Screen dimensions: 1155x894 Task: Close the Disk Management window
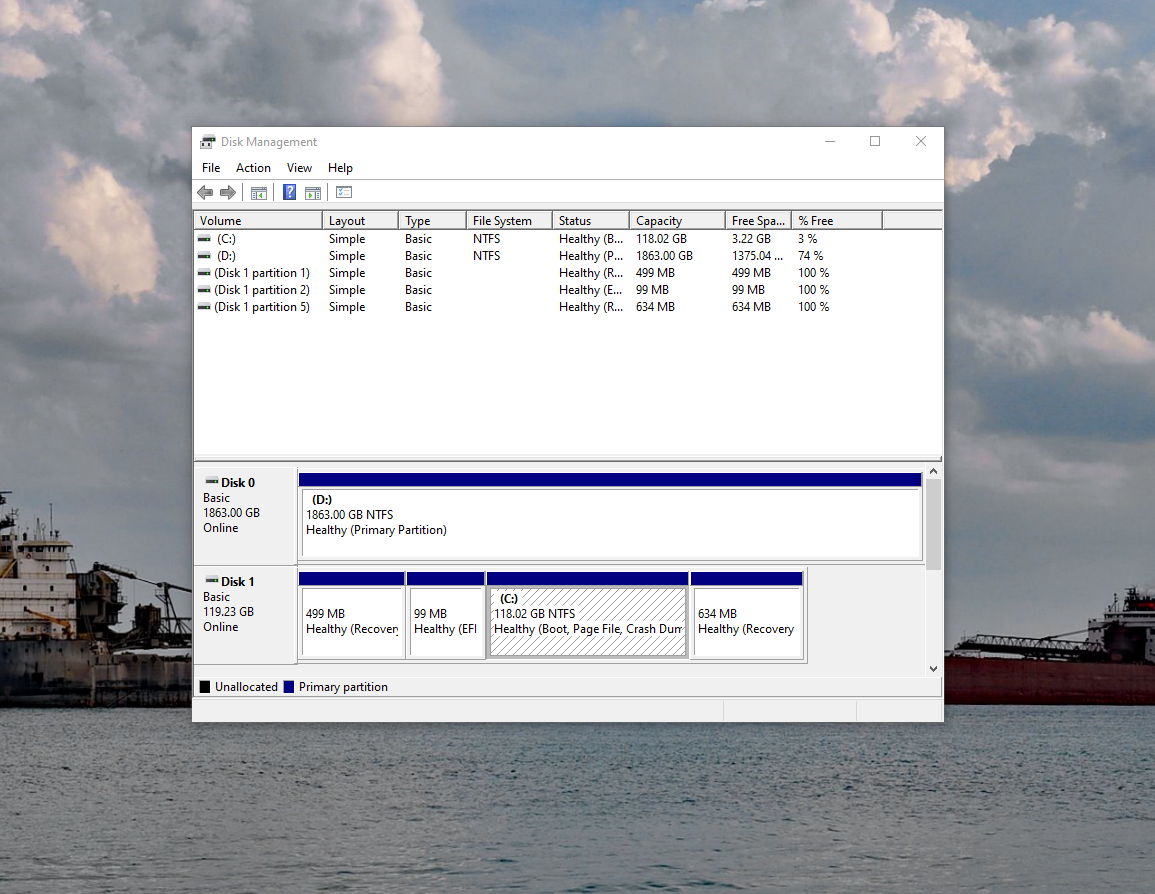click(921, 141)
